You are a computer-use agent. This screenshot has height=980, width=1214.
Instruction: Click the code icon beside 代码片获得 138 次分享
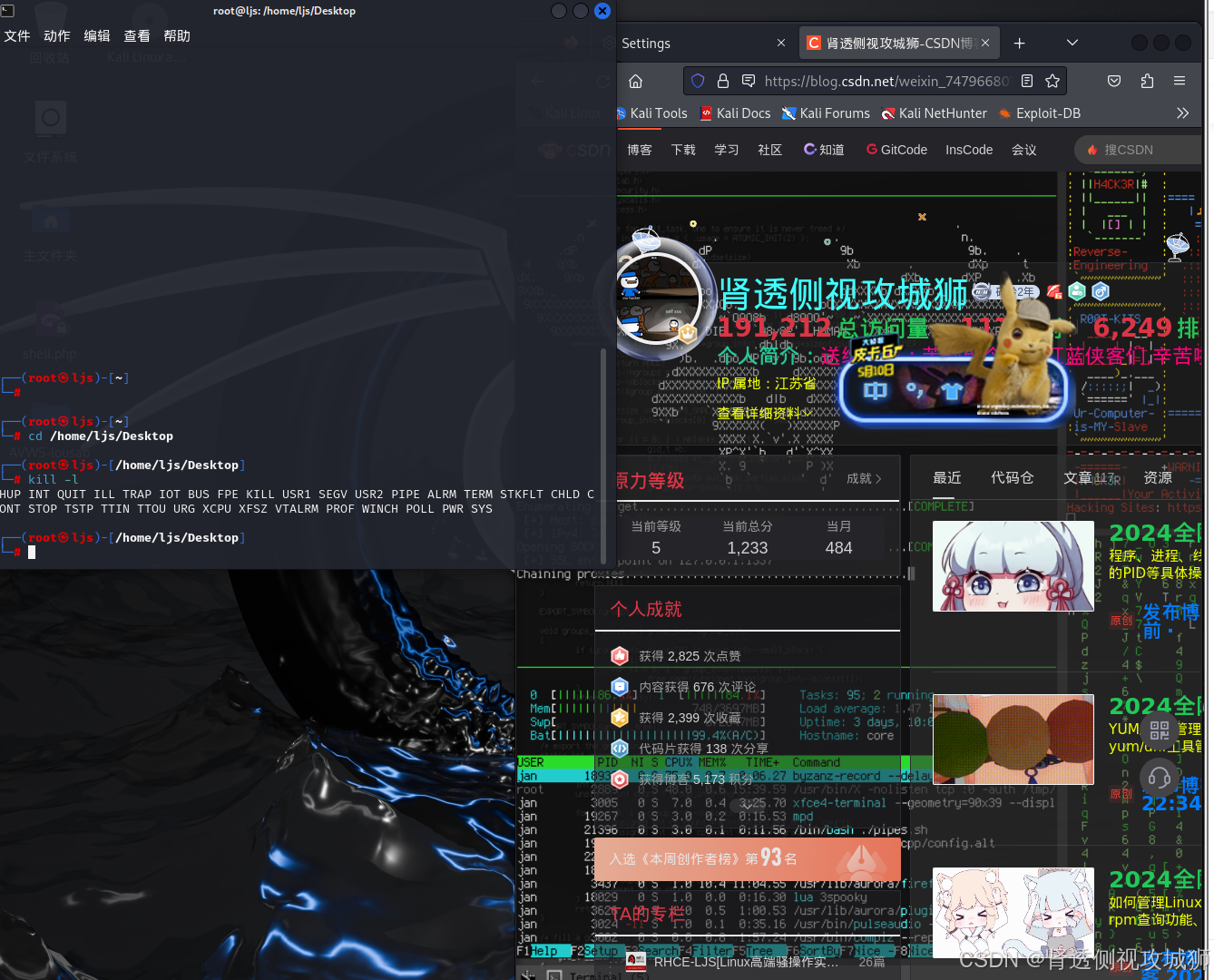(620, 748)
